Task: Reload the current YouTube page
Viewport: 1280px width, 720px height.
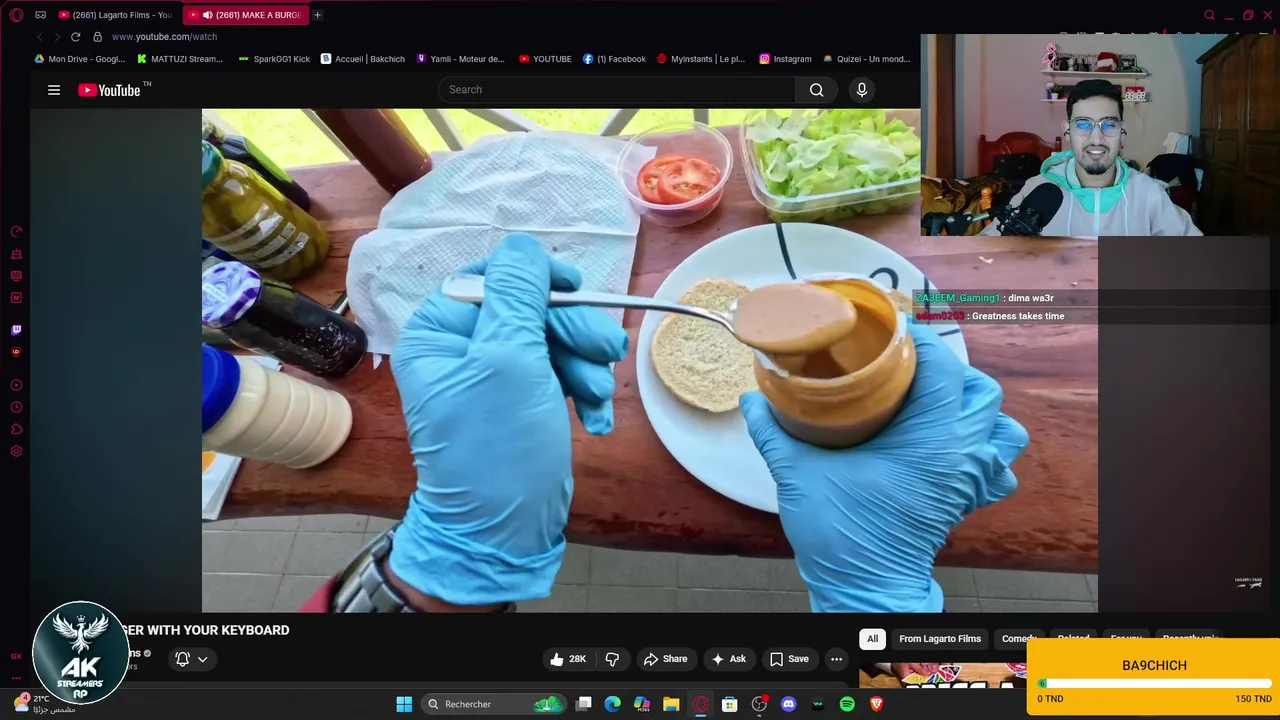Action: (x=75, y=37)
